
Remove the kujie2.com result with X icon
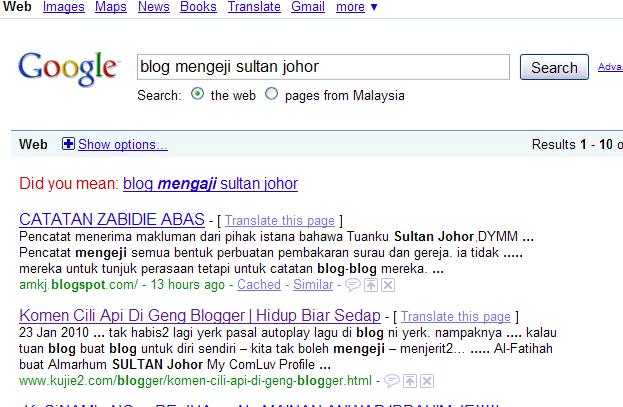point(427,381)
